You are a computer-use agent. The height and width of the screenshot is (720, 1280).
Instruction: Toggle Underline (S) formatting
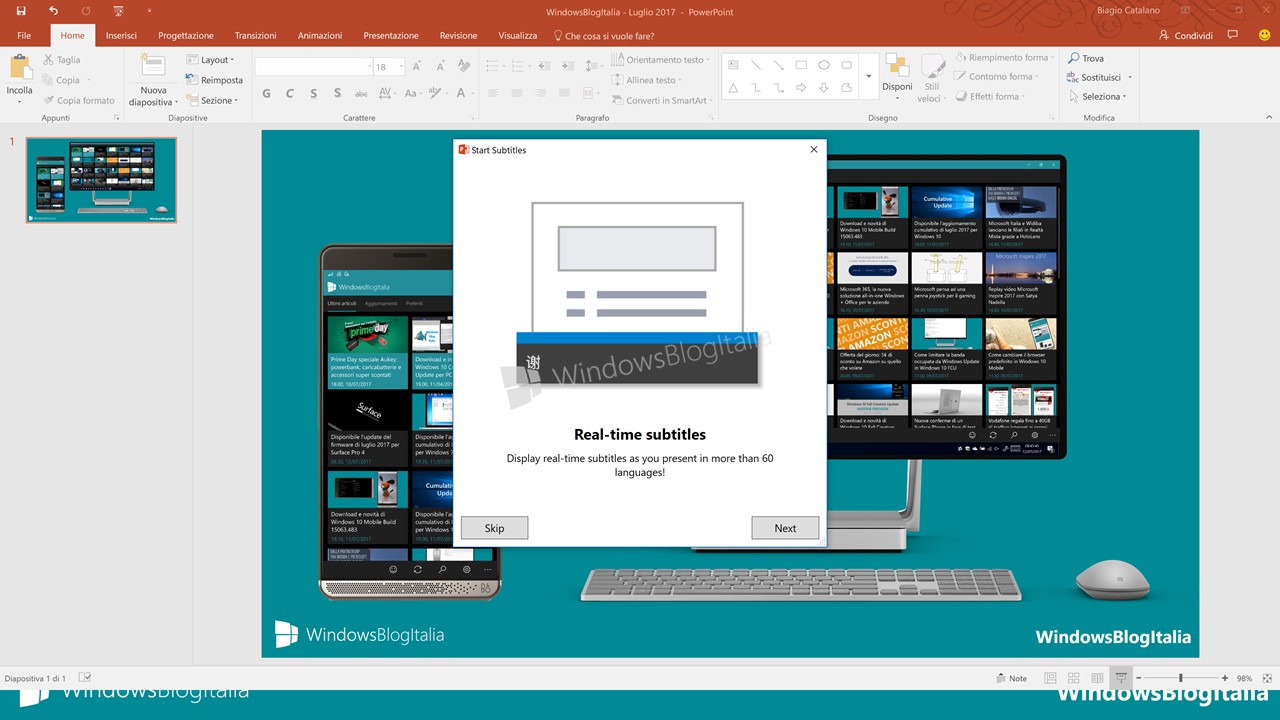(313, 94)
